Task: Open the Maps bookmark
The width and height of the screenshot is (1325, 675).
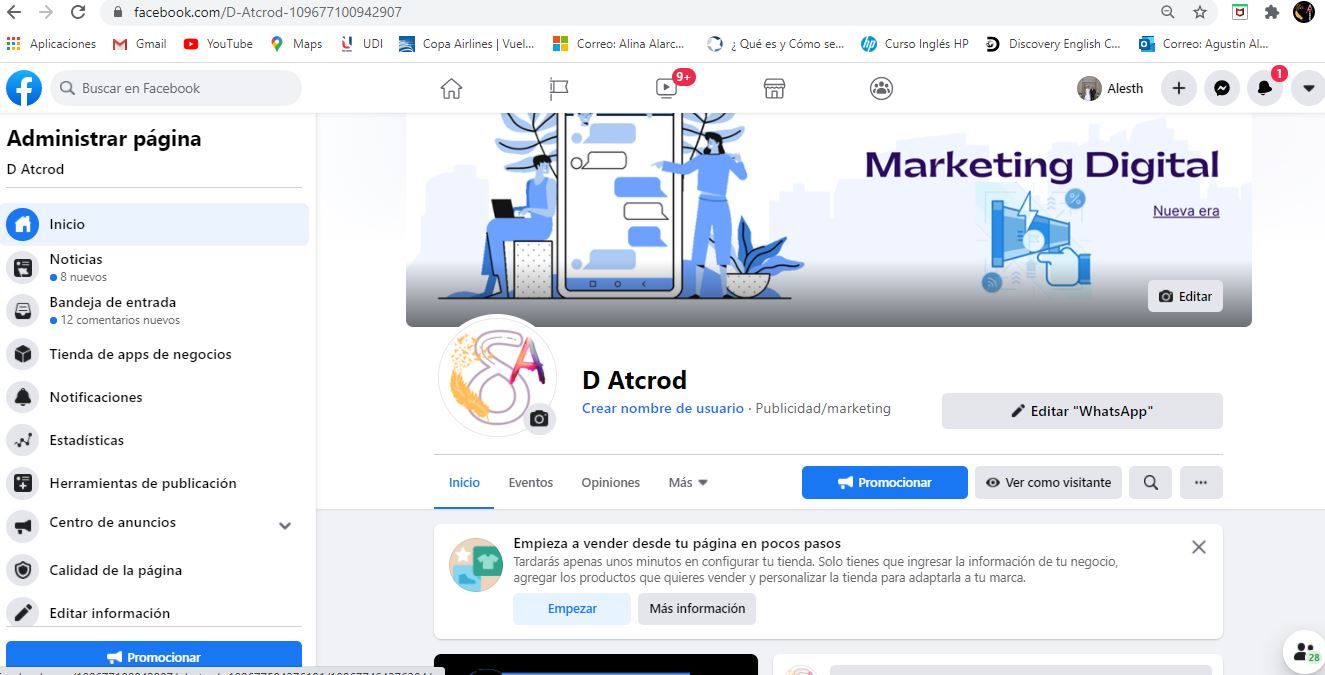Action: coord(296,44)
